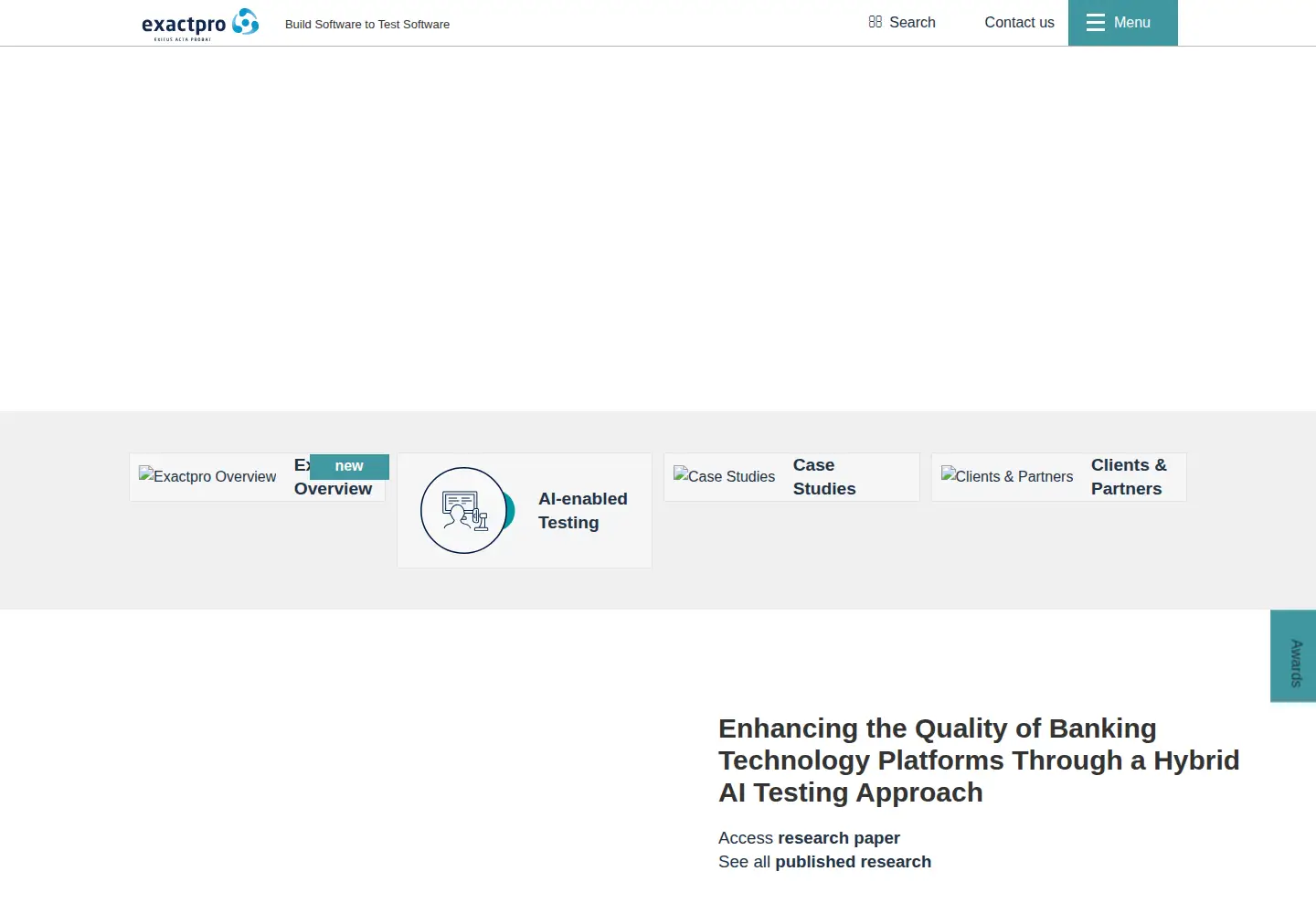Click the search grid icon
1316x914 pixels.
point(876,22)
